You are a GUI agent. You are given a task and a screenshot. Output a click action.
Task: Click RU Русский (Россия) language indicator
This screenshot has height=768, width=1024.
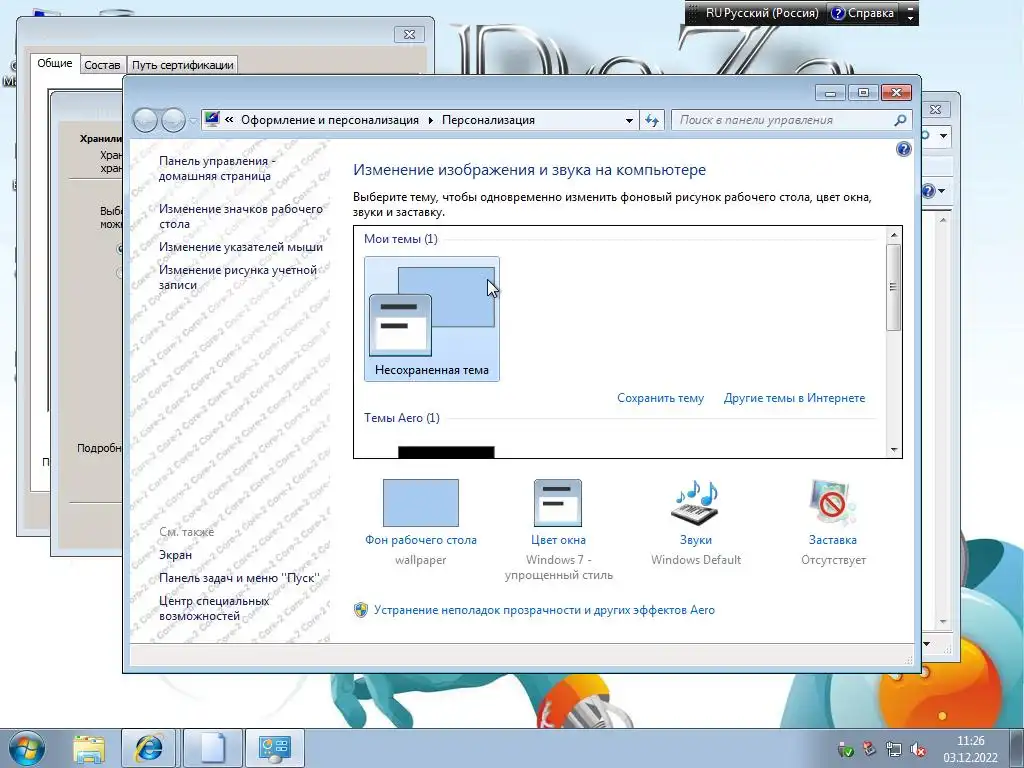click(x=761, y=13)
